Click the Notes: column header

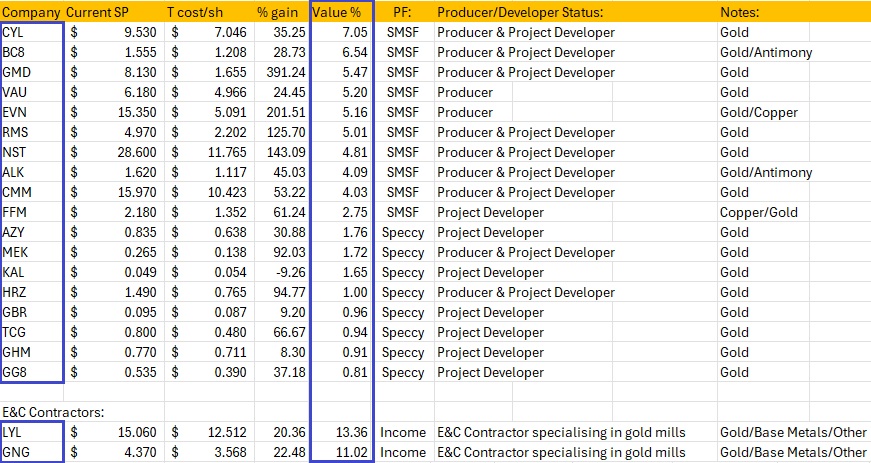pyautogui.click(x=743, y=12)
